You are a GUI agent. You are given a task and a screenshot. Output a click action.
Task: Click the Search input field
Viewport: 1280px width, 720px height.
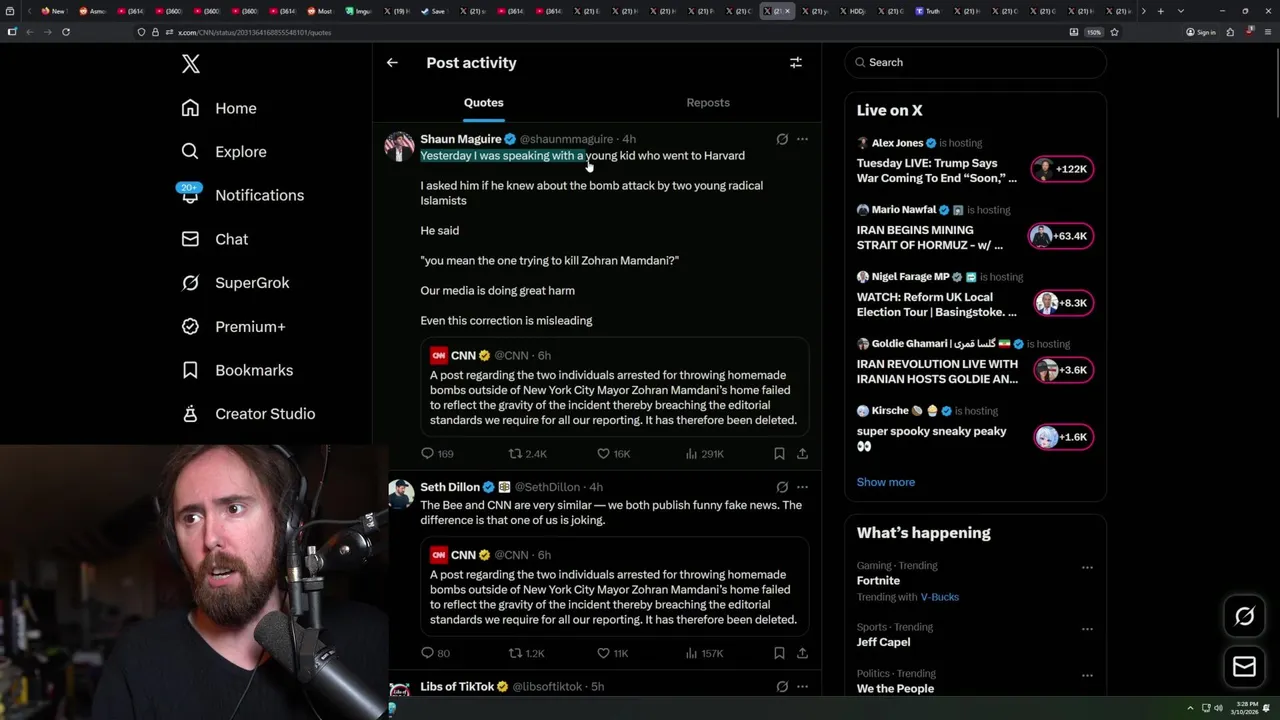(x=975, y=62)
